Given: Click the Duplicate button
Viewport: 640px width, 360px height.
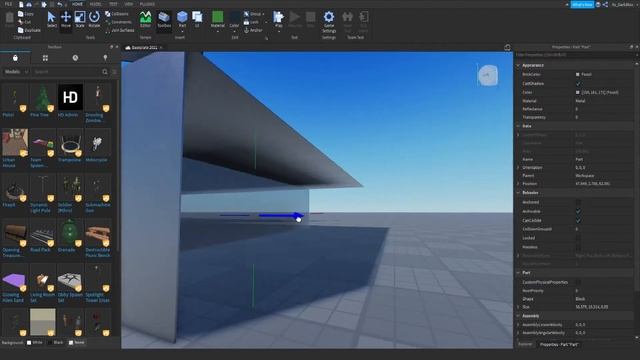Looking at the screenshot, I should 29,30.
